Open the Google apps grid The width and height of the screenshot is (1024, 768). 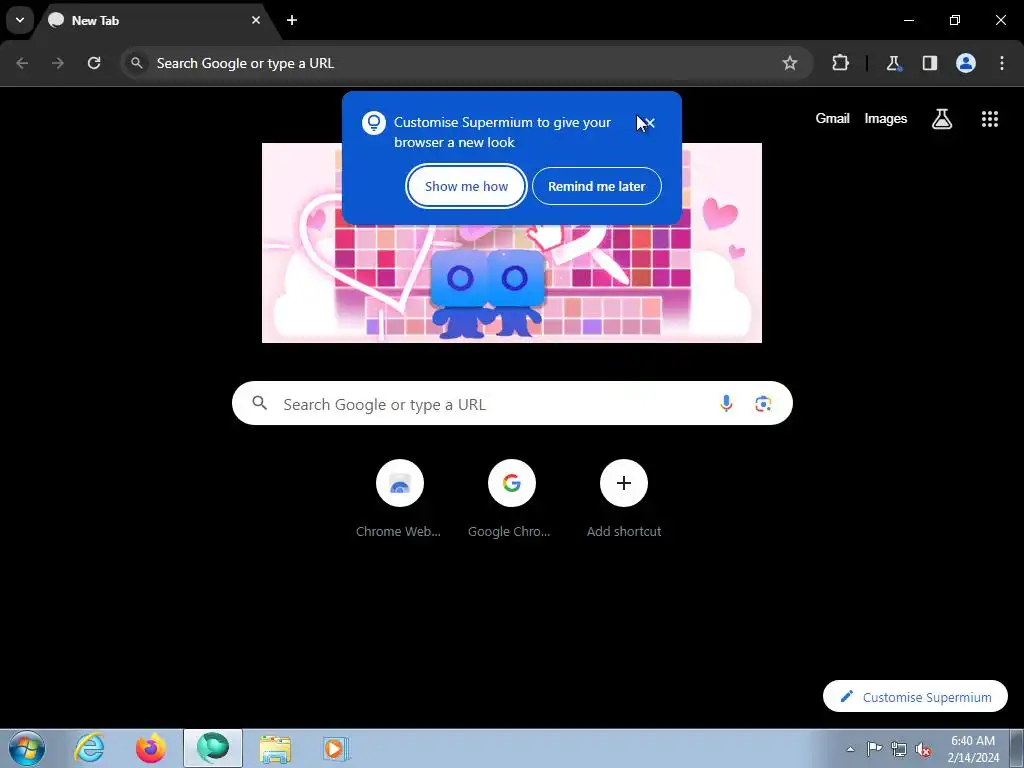coord(989,119)
